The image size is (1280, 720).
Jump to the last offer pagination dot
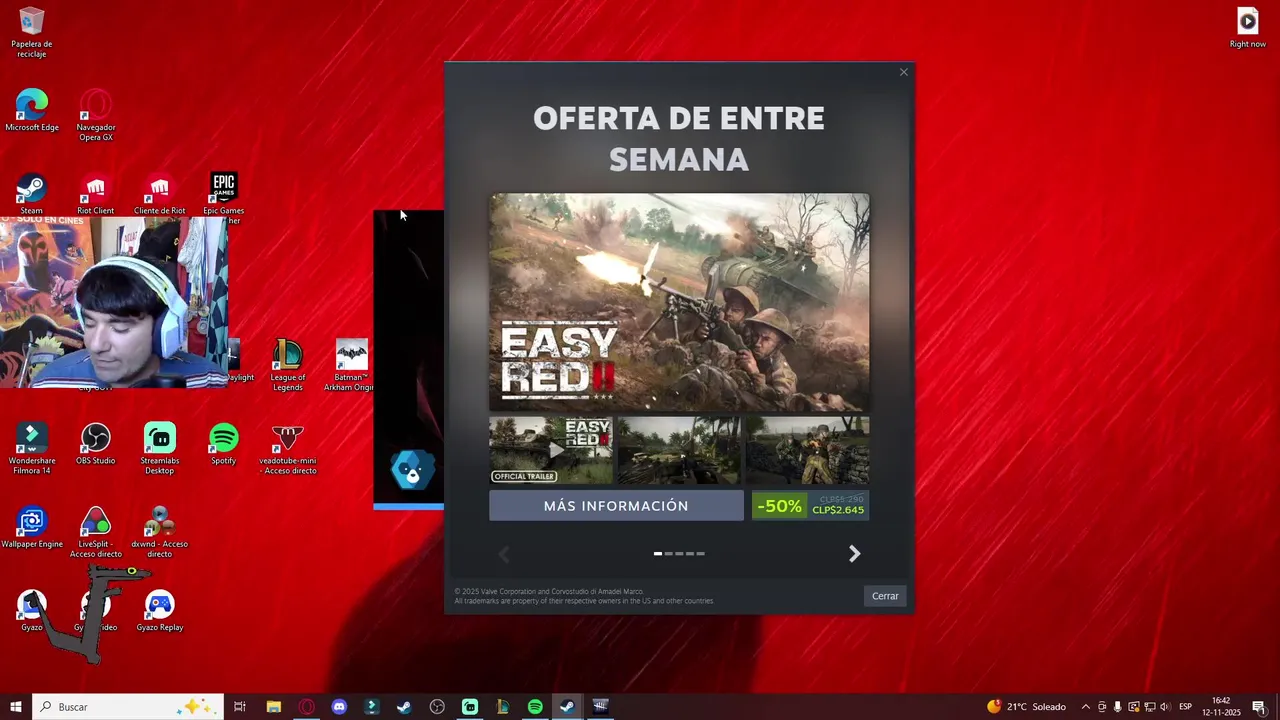700,553
